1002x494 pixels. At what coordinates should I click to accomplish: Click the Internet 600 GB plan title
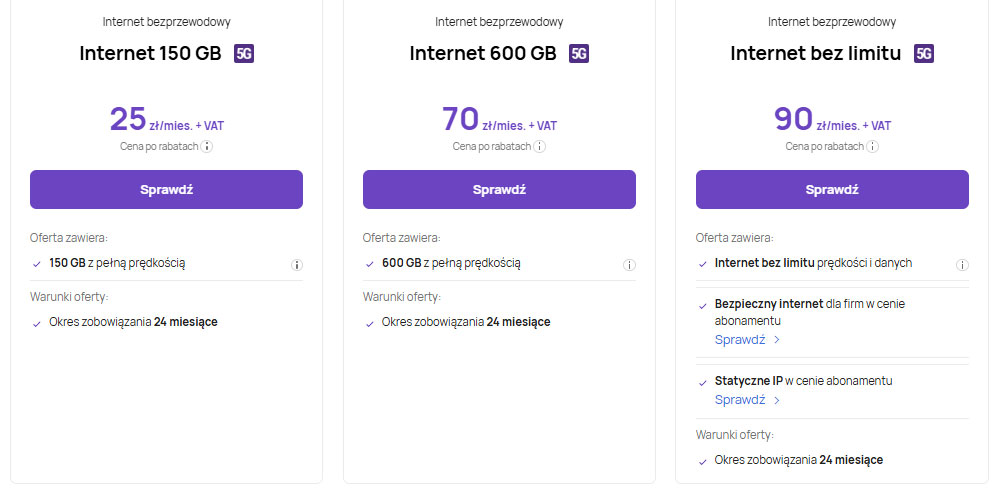click(x=483, y=53)
